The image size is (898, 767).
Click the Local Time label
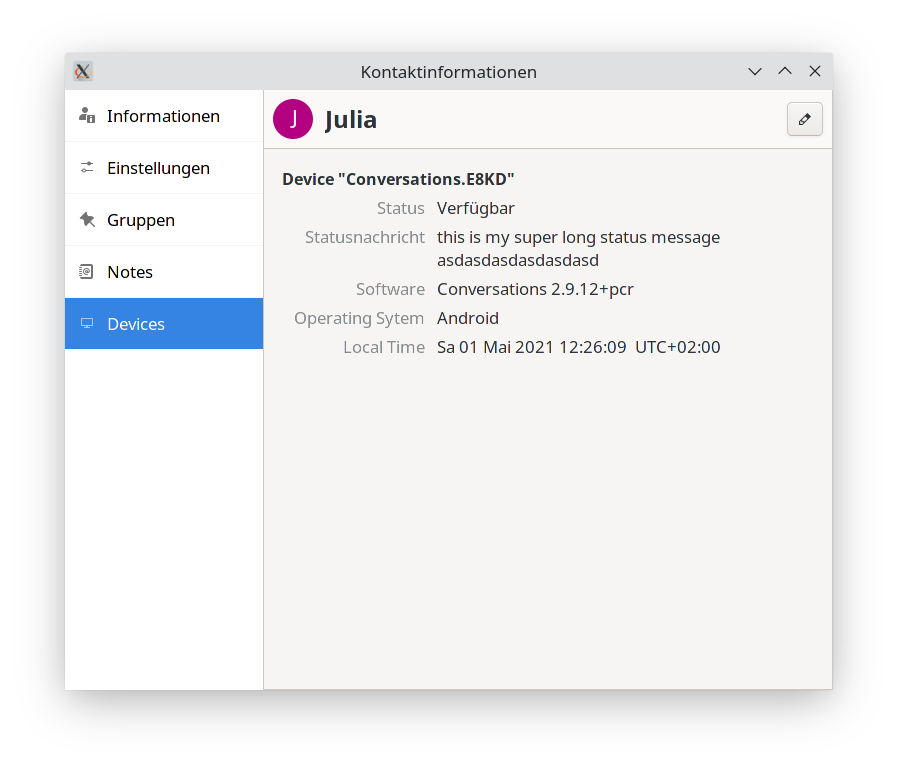pyautogui.click(x=384, y=347)
